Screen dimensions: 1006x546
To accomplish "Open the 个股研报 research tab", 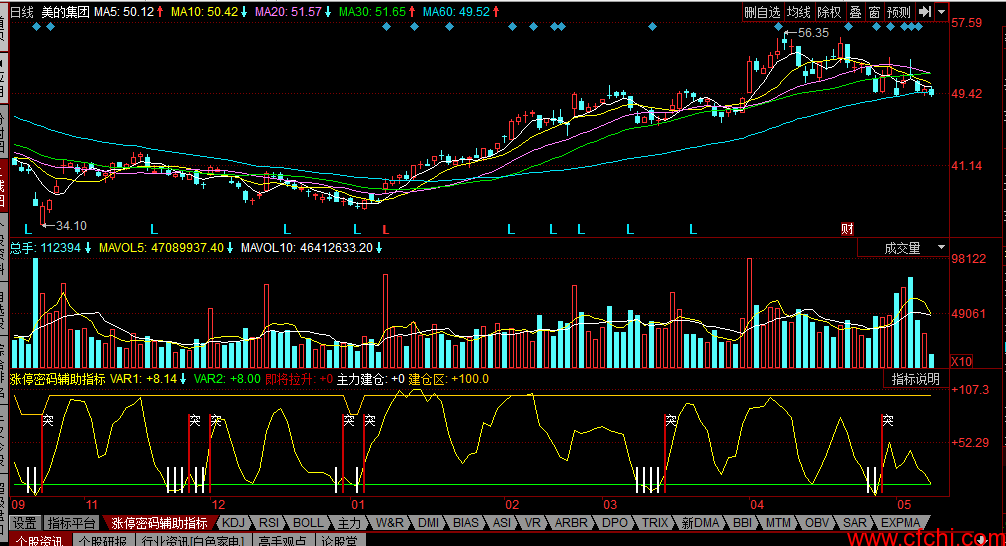I will (104, 540).
